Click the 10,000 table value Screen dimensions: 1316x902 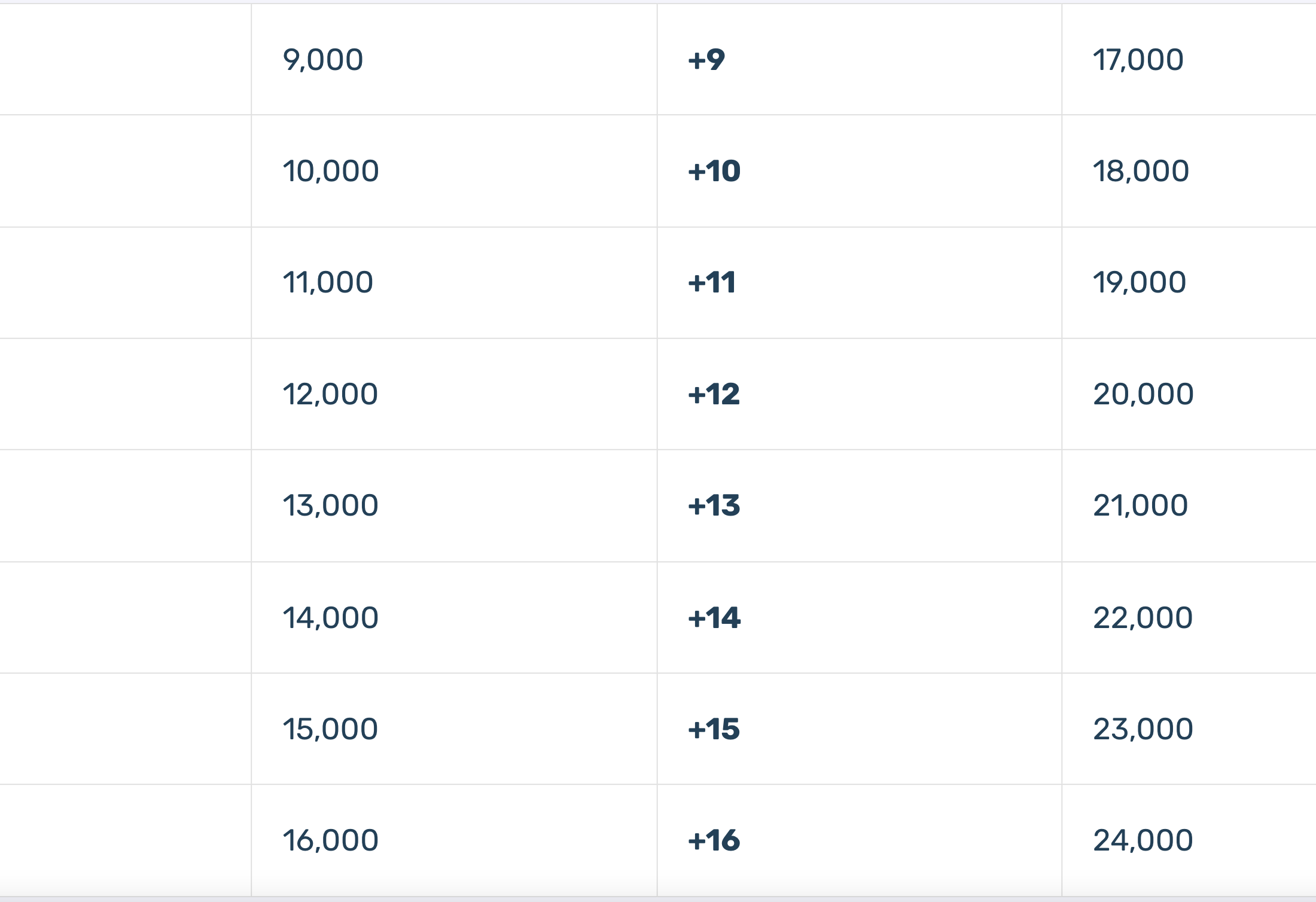331,171
